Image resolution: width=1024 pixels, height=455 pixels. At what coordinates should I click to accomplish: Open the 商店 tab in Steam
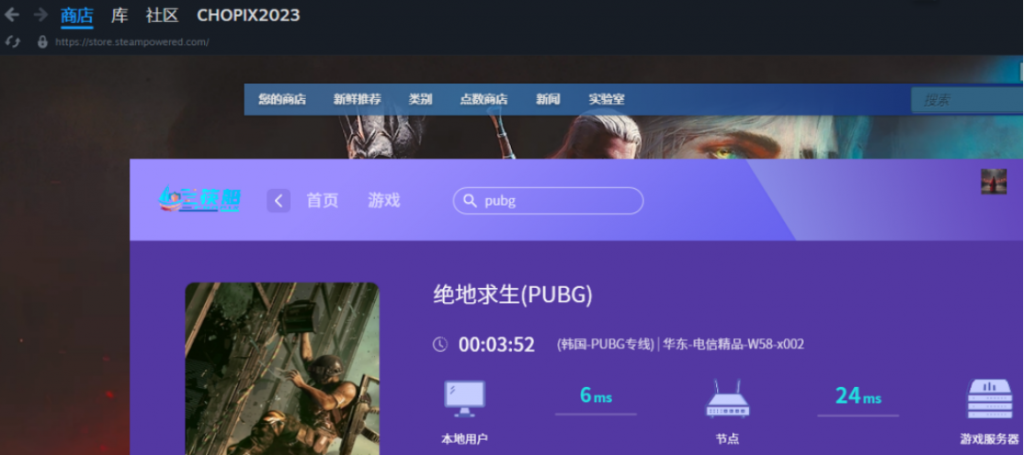click(x=77, y=15)
